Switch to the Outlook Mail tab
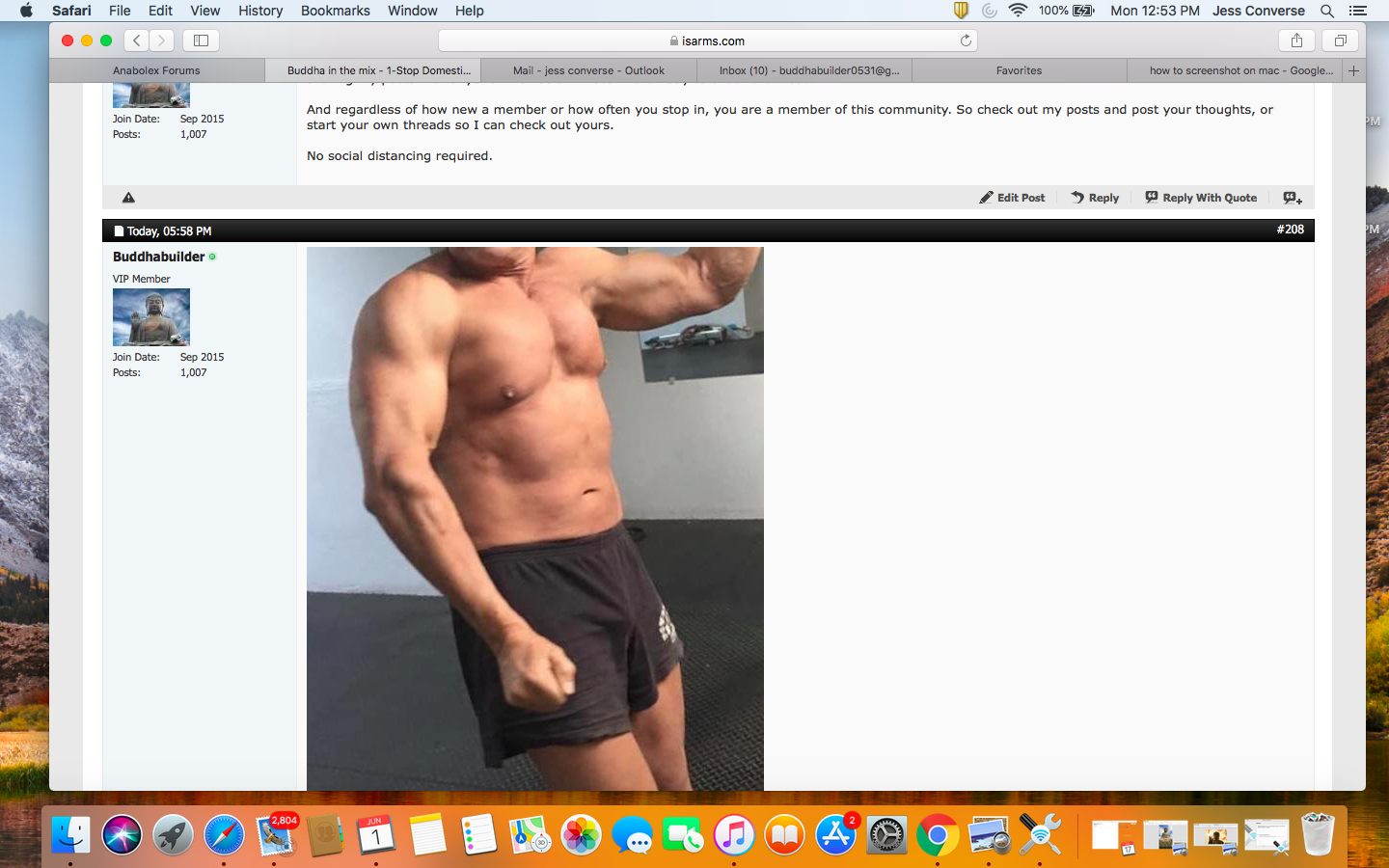Screen dimensions: 1389x868 click(588, 70)
